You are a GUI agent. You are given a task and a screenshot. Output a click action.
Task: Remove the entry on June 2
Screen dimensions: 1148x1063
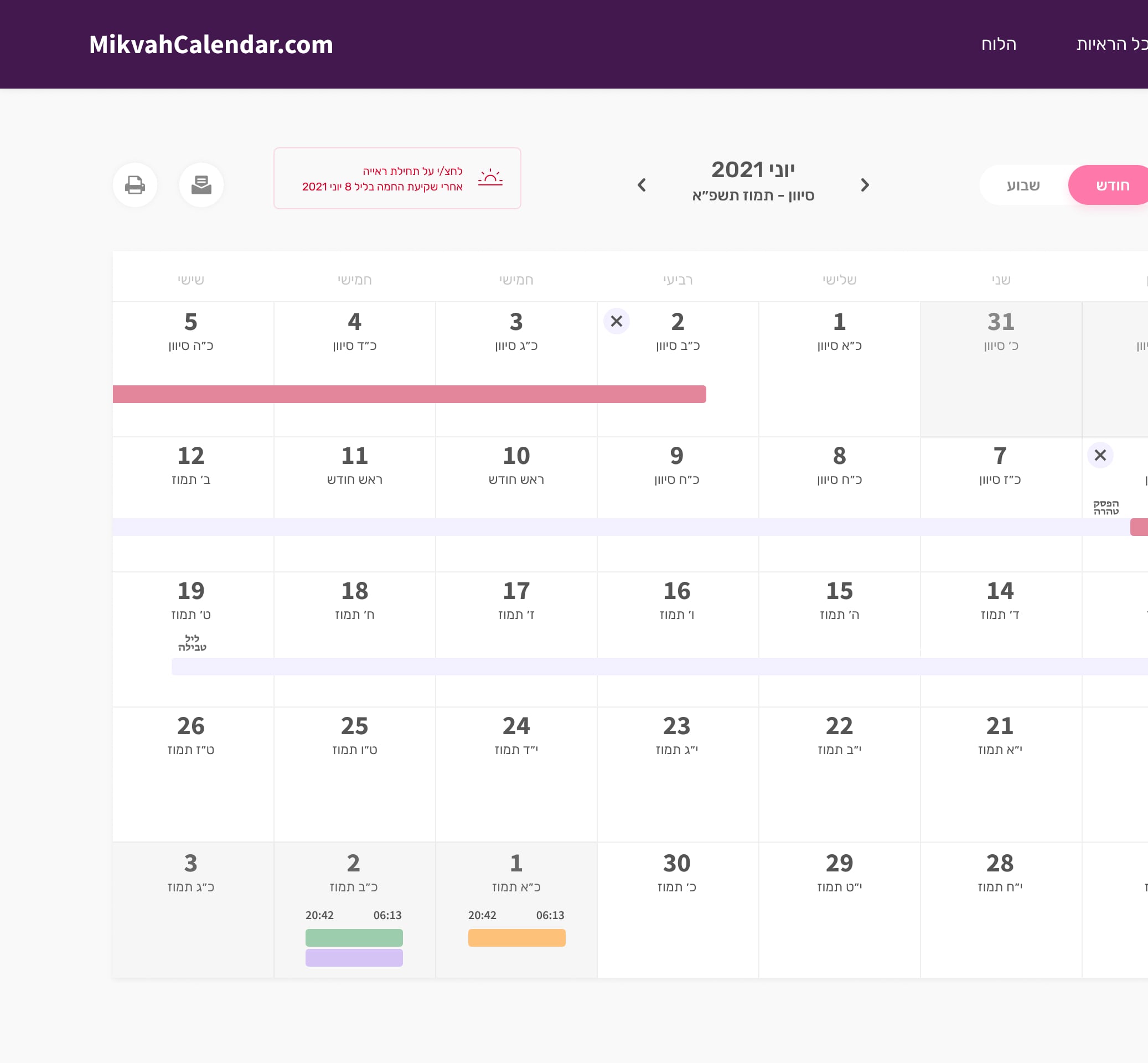coord(616,321)
